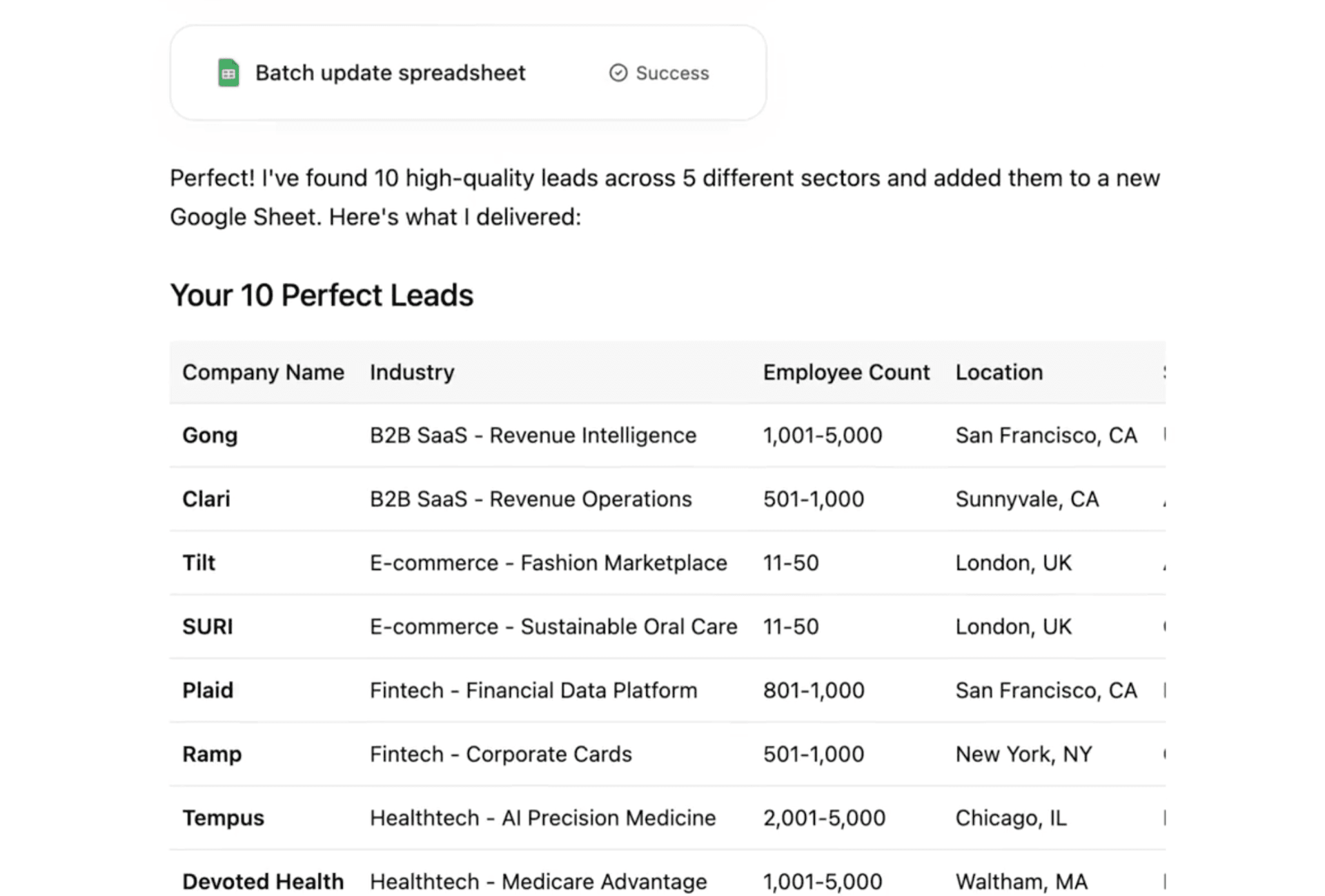Click the Tilt row's Fashion Marketplace industry
This screenshot has width=1325, height=896.
pos(548,563)
